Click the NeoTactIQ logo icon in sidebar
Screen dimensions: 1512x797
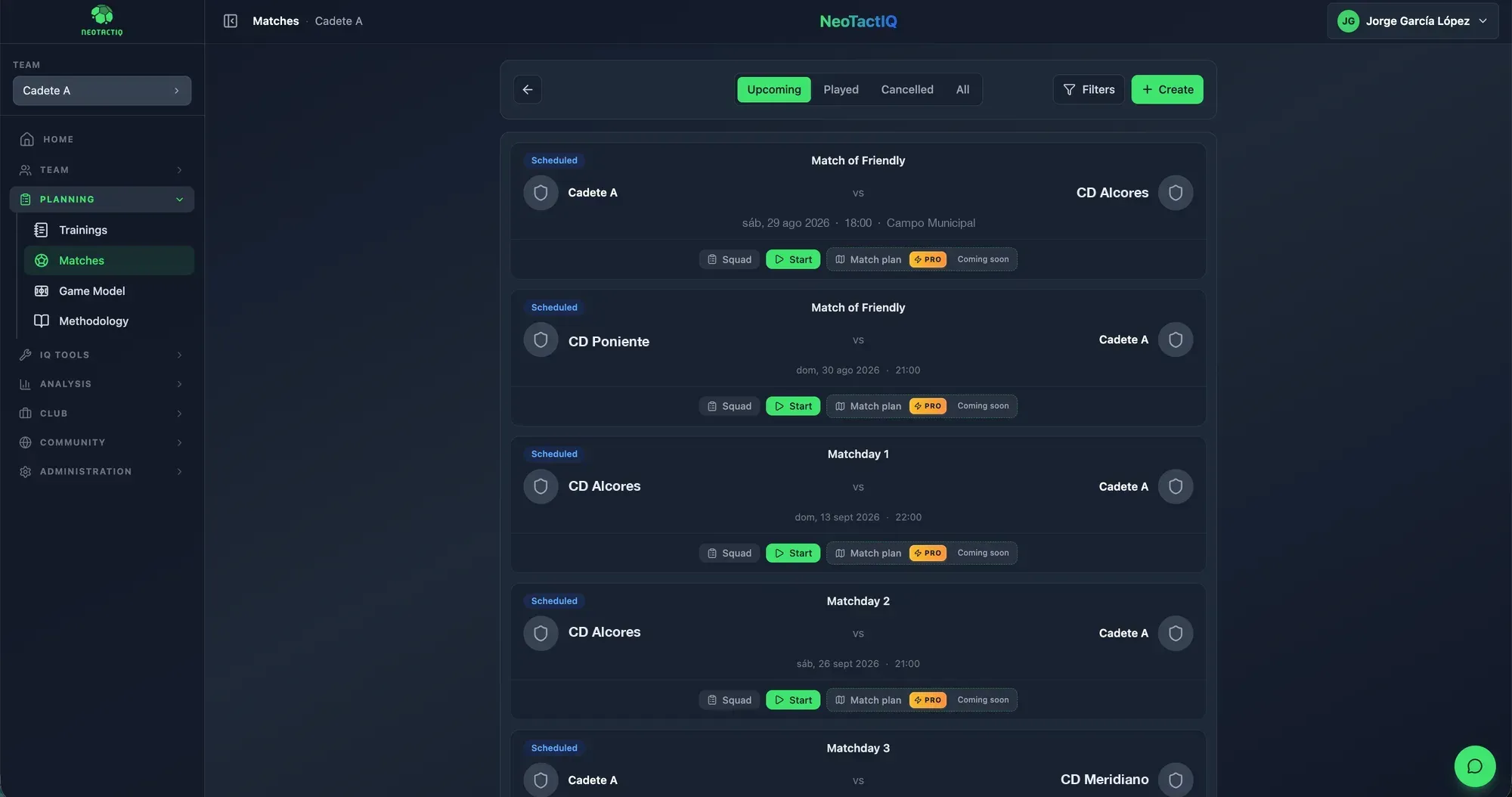click(102, 20)
